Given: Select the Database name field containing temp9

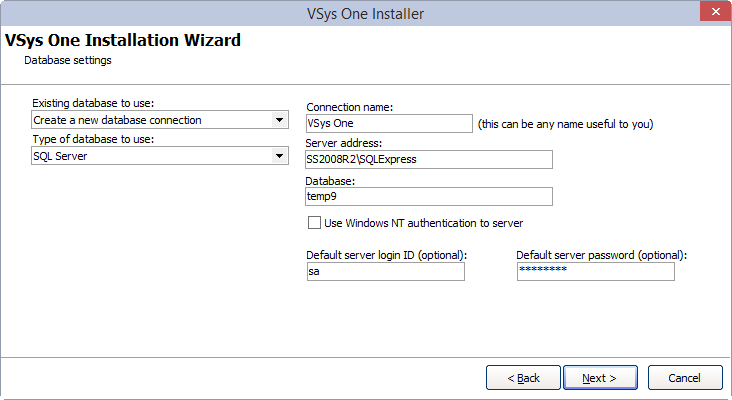Looking at the screenshot, I should (429, 196).
